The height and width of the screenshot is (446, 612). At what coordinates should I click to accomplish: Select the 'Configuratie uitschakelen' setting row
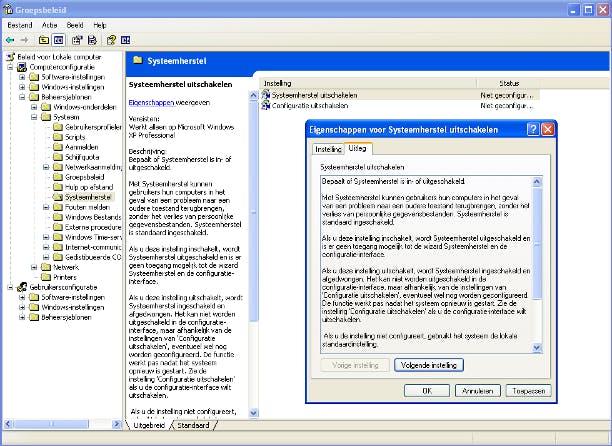click(401, 105)
